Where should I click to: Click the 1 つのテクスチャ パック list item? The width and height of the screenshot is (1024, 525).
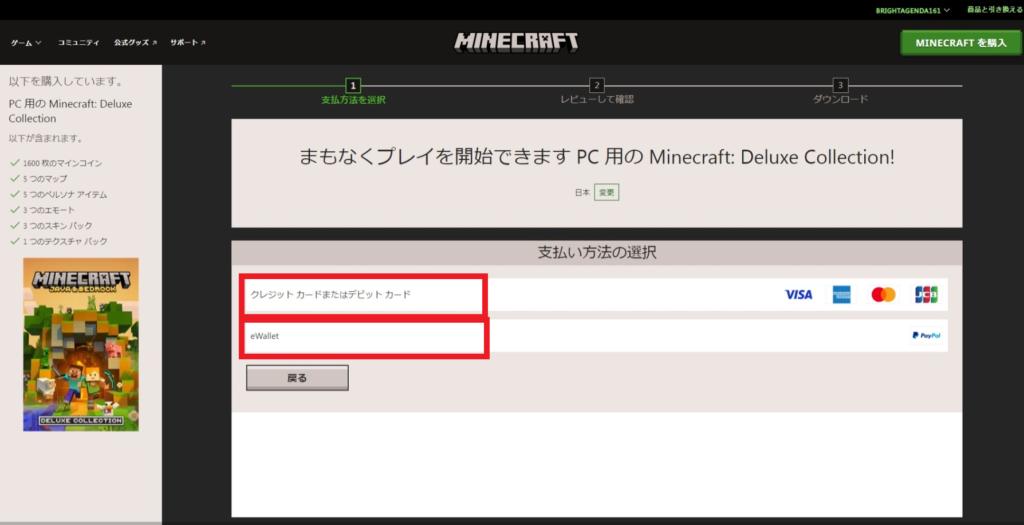click(x=65, y=242)
